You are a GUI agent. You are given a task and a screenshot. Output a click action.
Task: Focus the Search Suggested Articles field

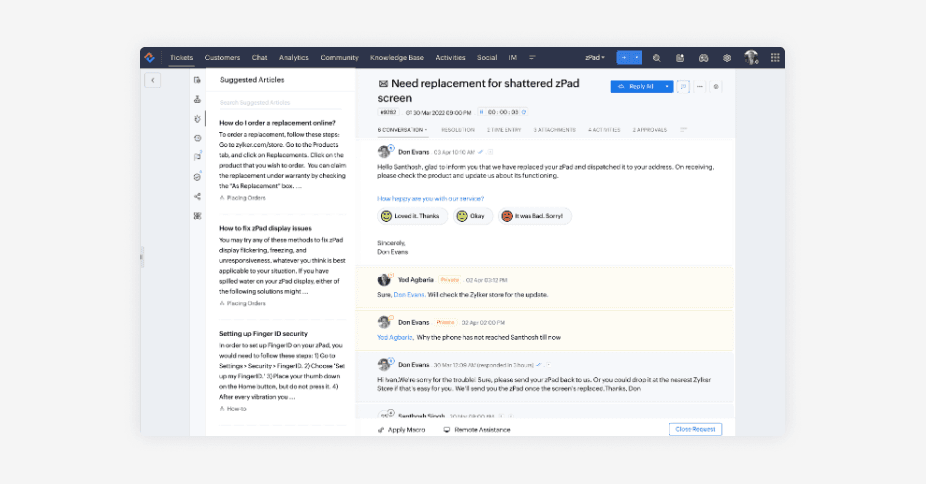click(280, 103)
